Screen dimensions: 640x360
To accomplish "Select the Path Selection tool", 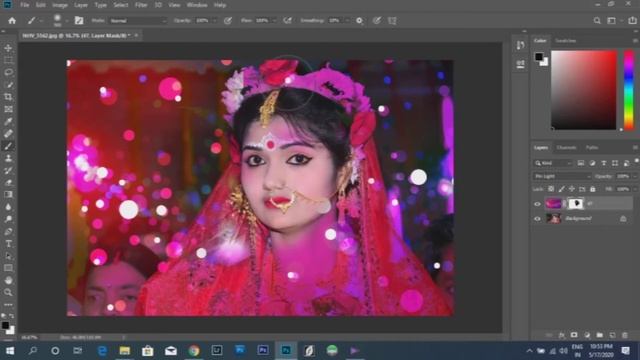I will point(8,256).
